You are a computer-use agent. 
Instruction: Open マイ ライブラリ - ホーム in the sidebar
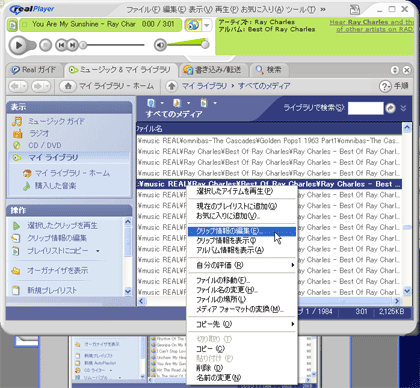pyautogui.click(x=72, y=173)
